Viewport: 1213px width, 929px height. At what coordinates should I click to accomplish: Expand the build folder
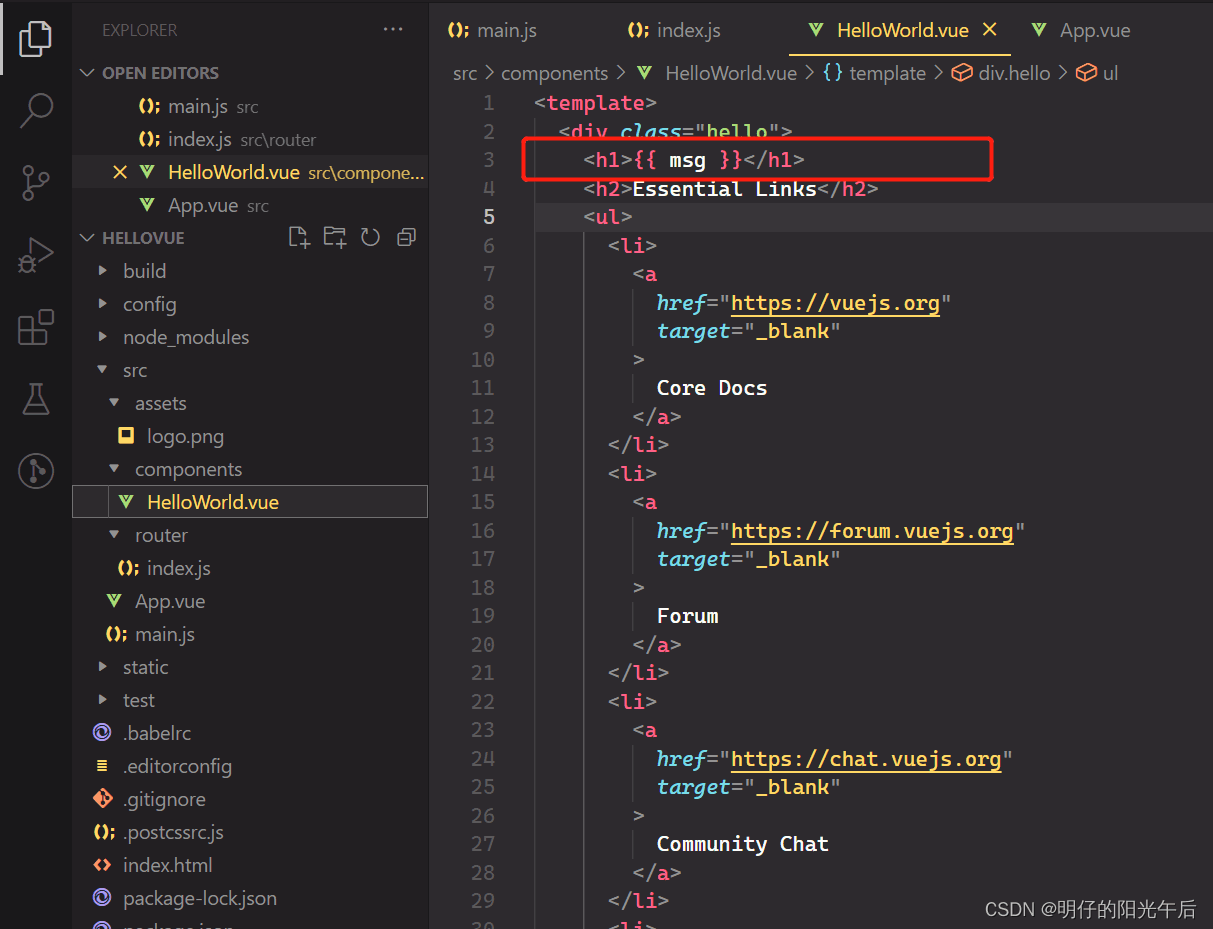(x=144, y=271)
